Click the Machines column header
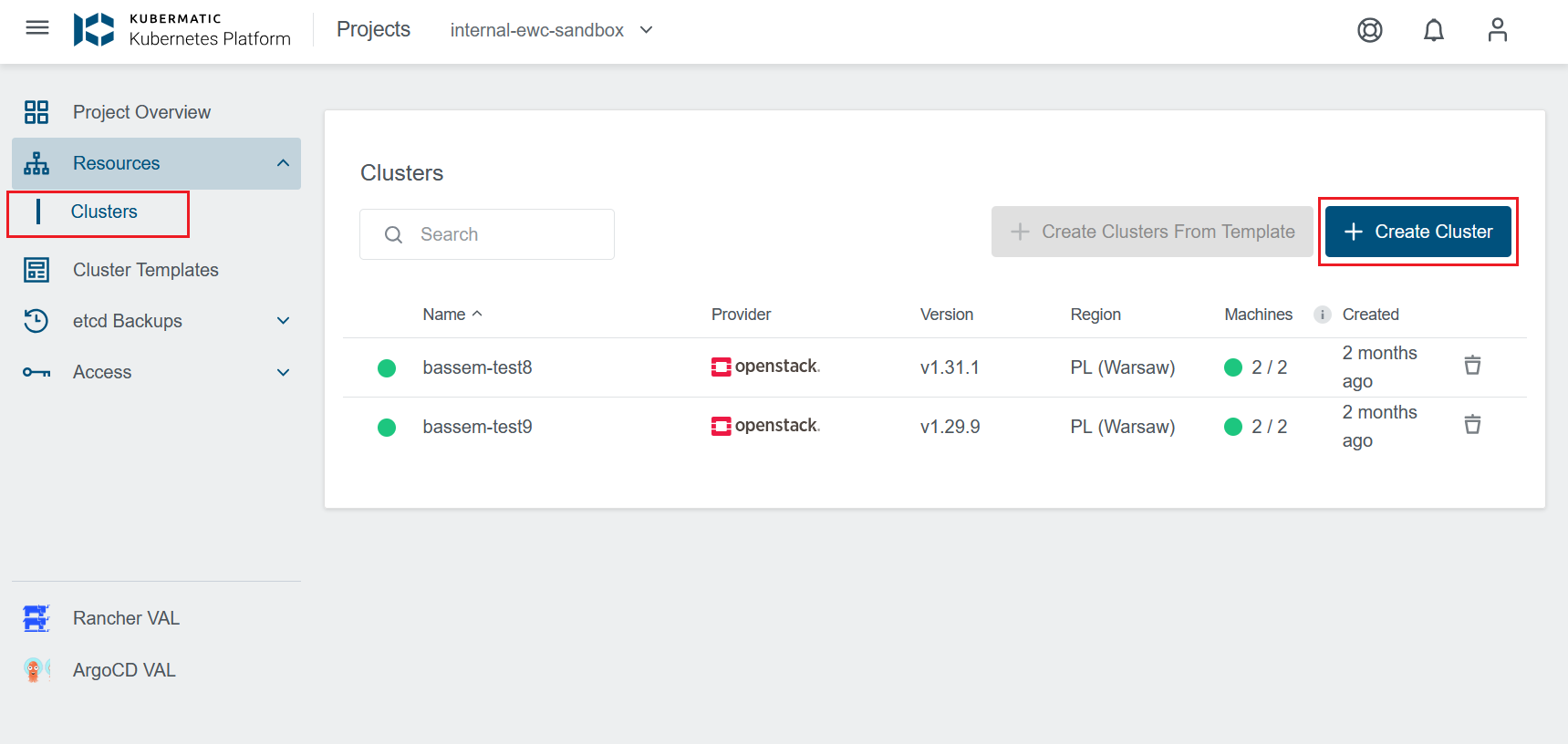1568x744 pixels. (1258, 315)
